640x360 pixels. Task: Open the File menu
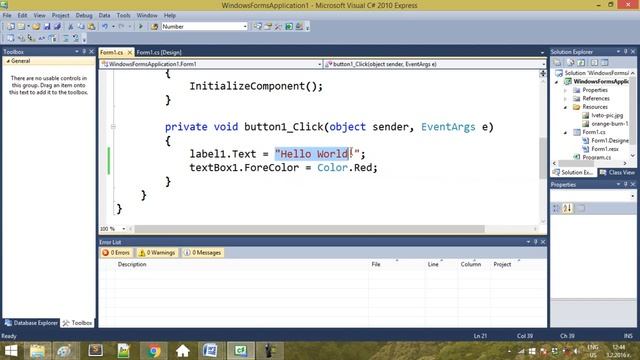[7, 15]
